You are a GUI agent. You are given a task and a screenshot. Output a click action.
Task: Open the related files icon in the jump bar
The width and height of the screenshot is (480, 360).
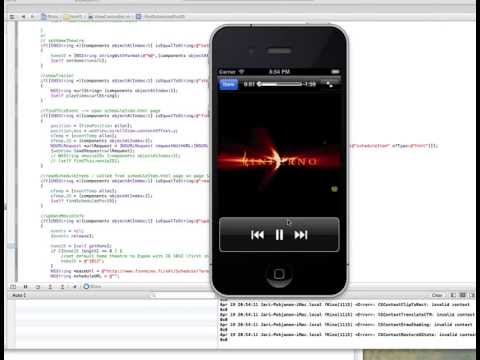(x=12, y=16)
